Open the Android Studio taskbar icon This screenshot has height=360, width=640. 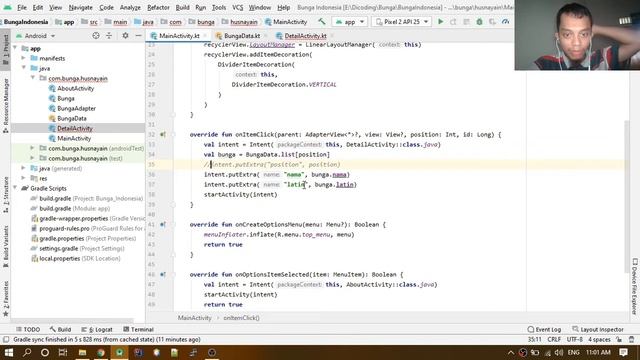click(x=119, y=352)
